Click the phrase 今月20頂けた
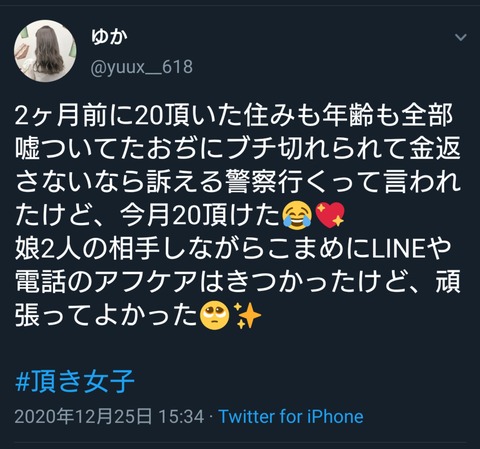 200,215
